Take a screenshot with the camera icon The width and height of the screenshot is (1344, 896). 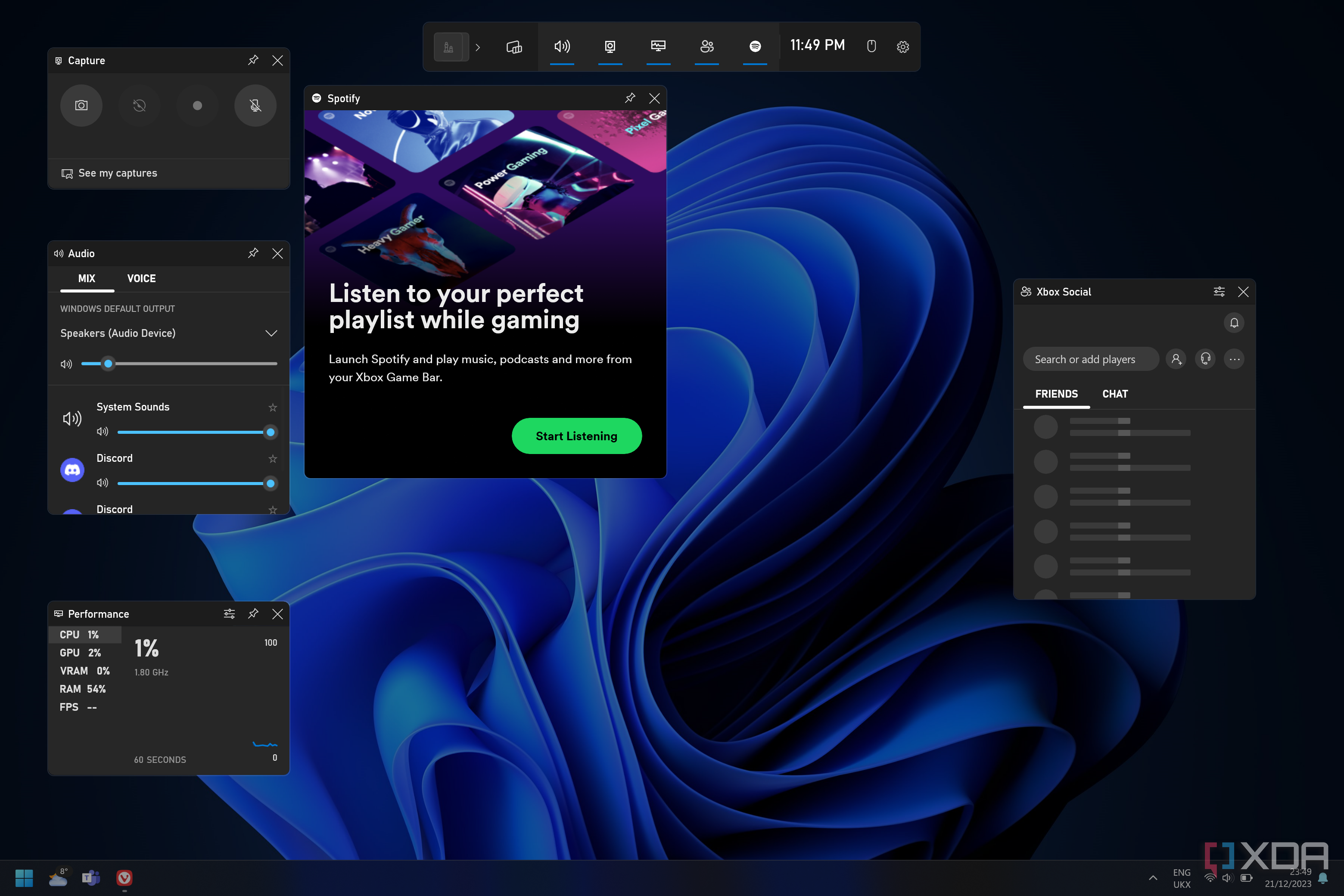[81, 106]
